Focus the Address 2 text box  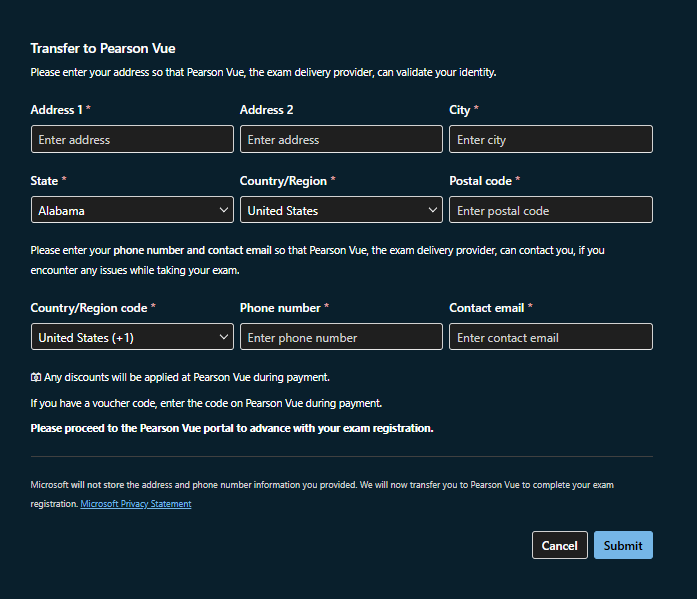coord(341,139)
